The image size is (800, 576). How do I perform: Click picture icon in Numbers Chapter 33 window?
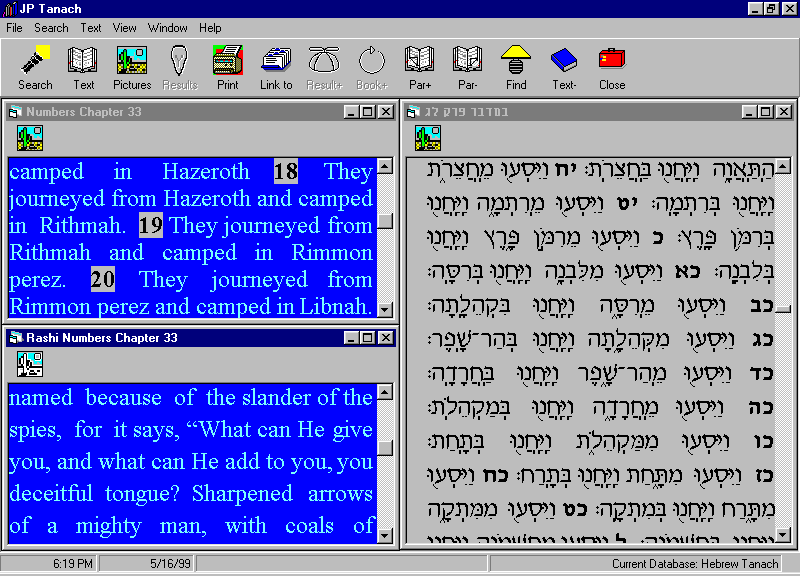[x=30, y=138]
